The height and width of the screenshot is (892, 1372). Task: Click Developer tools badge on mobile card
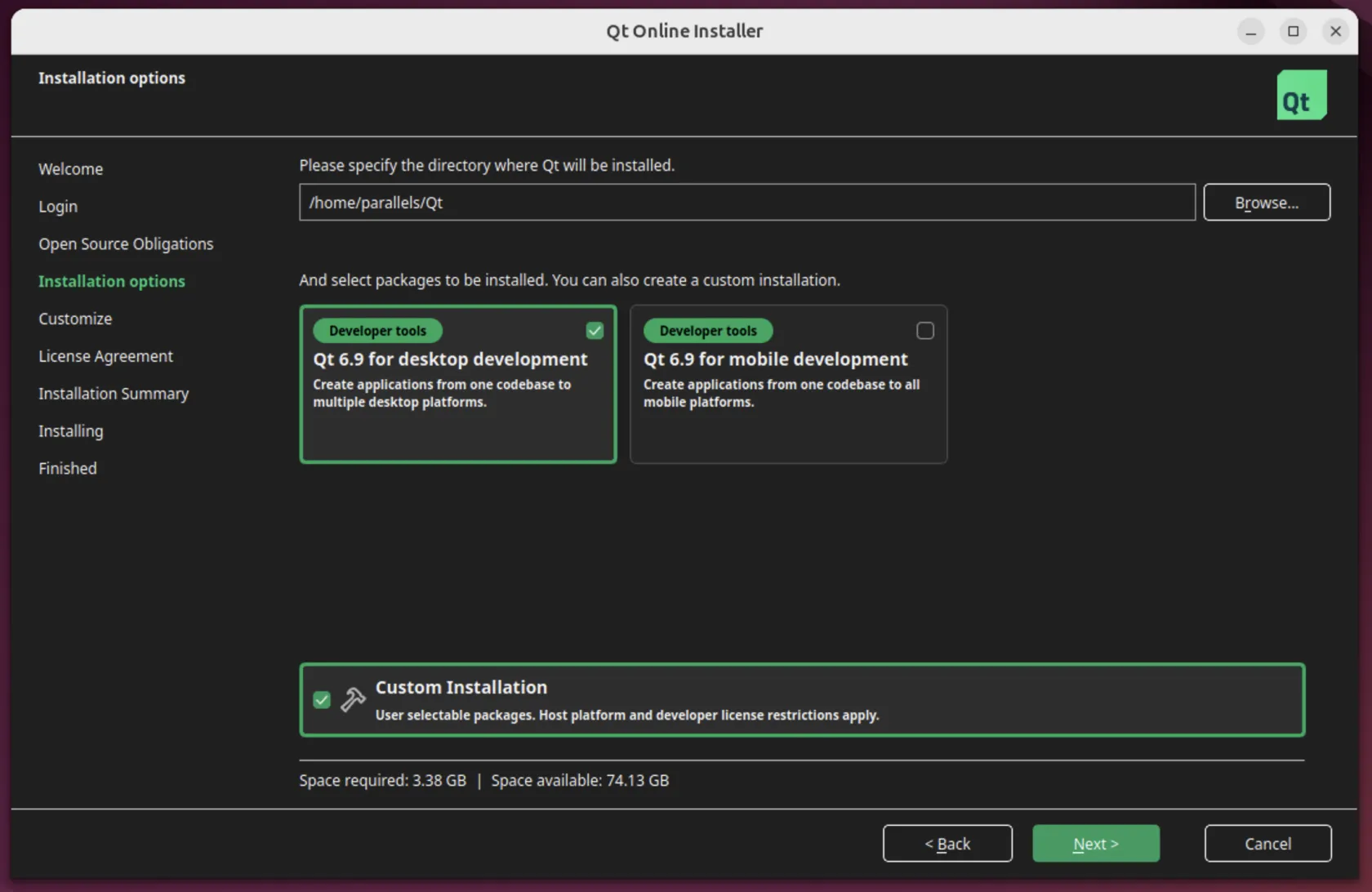pyautogui.click(x=707, y=331)
